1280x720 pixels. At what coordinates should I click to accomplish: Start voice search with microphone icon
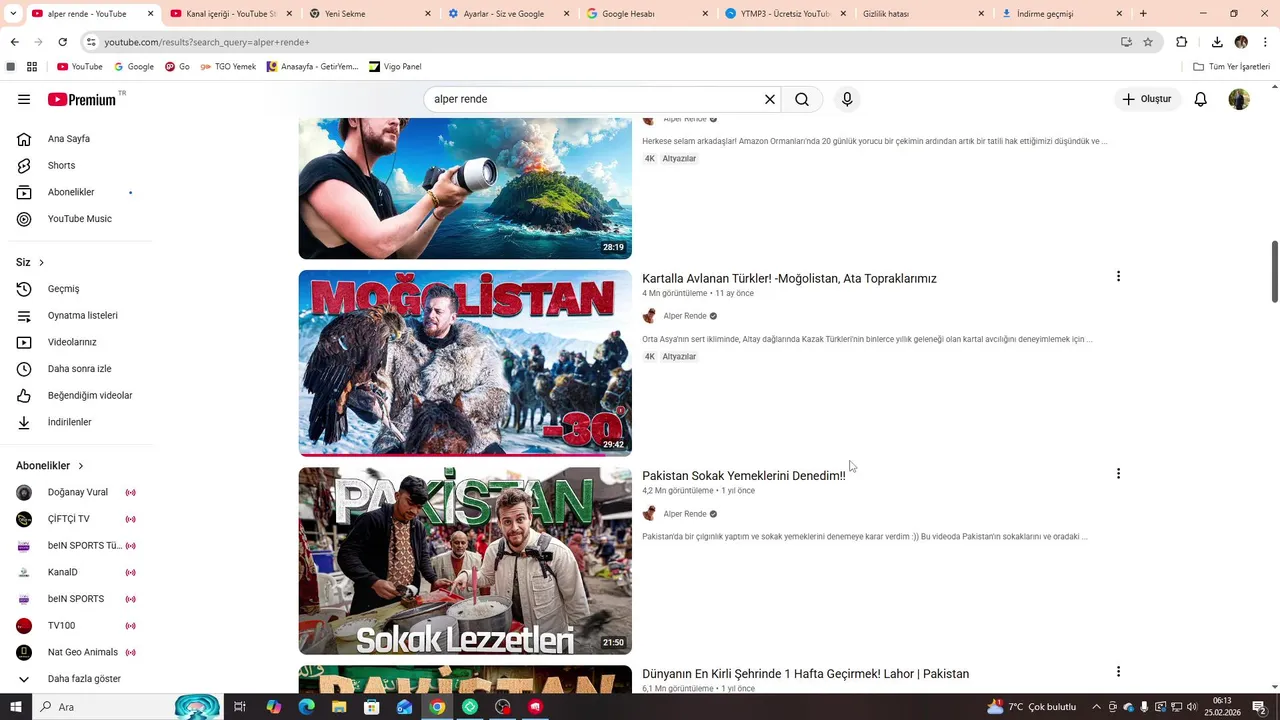(847, 99)
